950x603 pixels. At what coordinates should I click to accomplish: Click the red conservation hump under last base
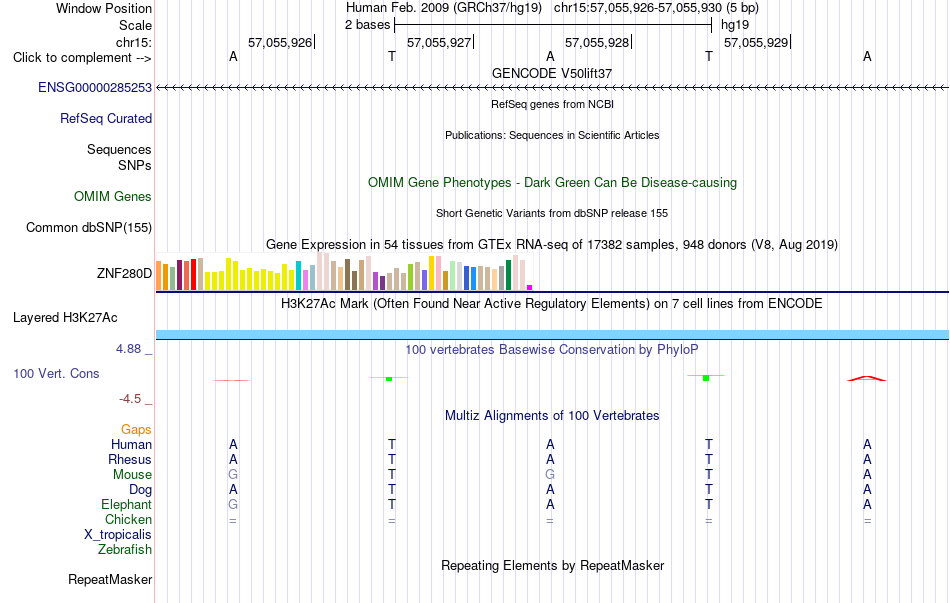pos(866,379)
